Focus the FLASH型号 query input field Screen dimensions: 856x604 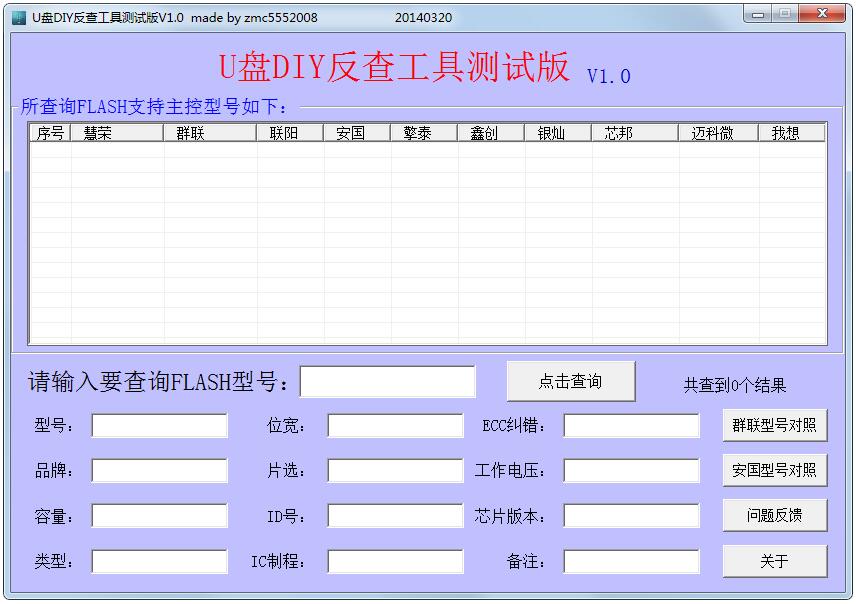pyautogui.click(x=388, y=382)
